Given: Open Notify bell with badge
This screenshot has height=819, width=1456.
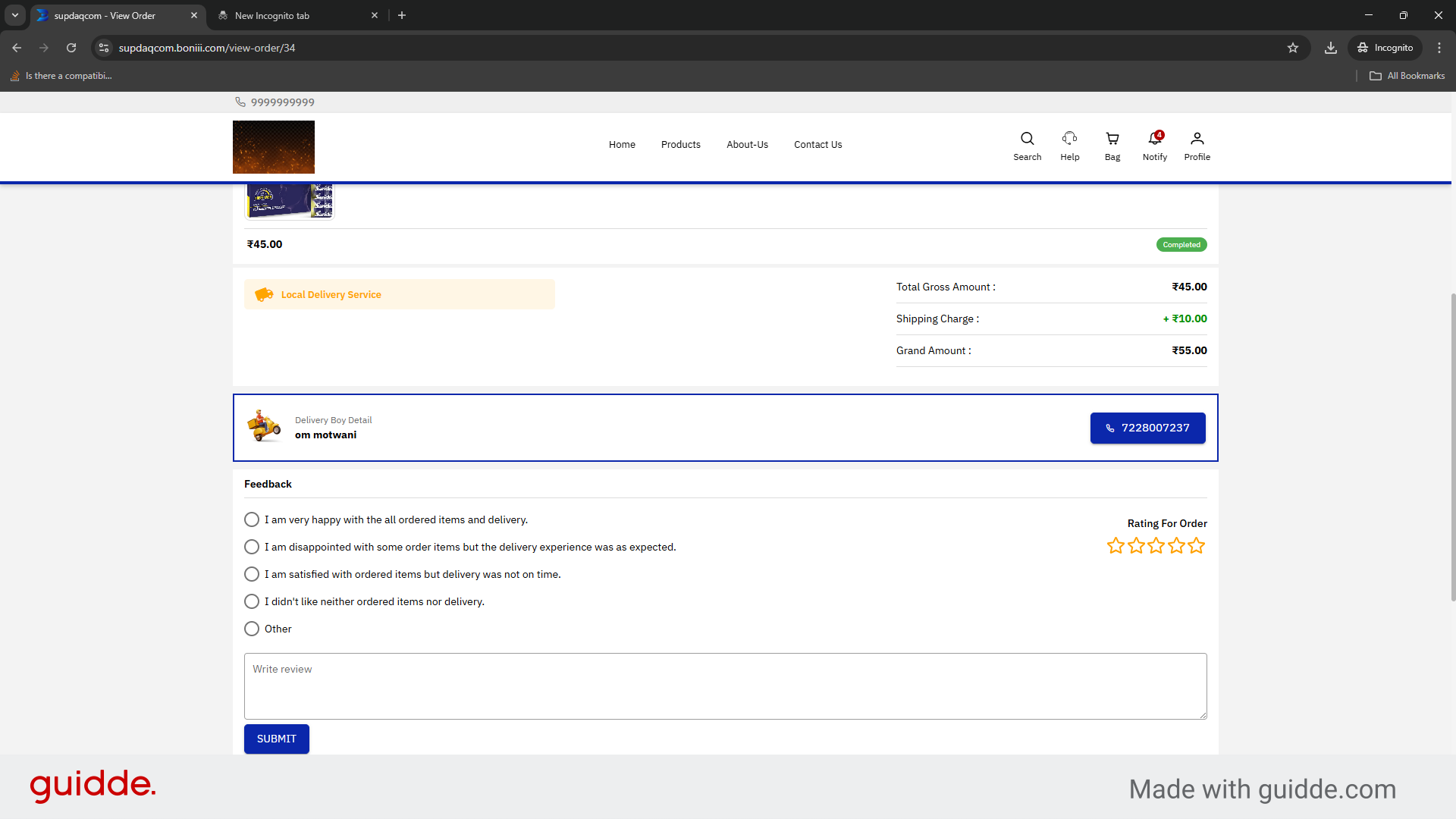Looking at the screenshot, I should pos(1154,145).
